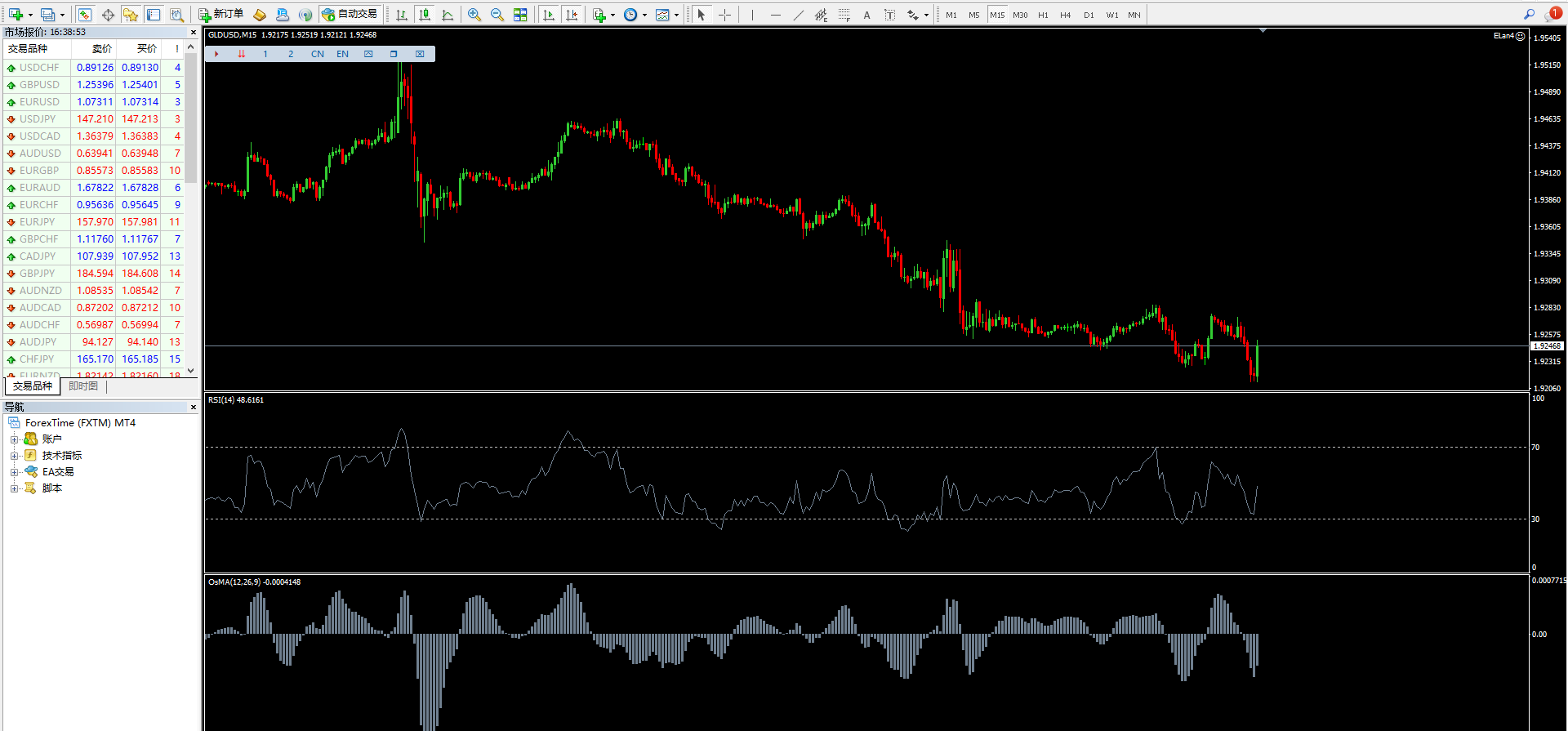Open the MetaEditor yellow book icon
The width and height of the screenshot is (1568, 731).
[260, 15]
